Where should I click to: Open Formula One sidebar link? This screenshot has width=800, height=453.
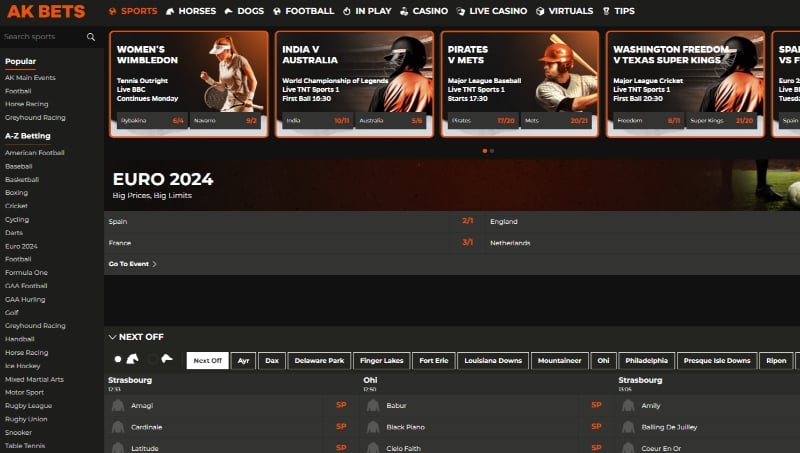(x=26, y=272)
